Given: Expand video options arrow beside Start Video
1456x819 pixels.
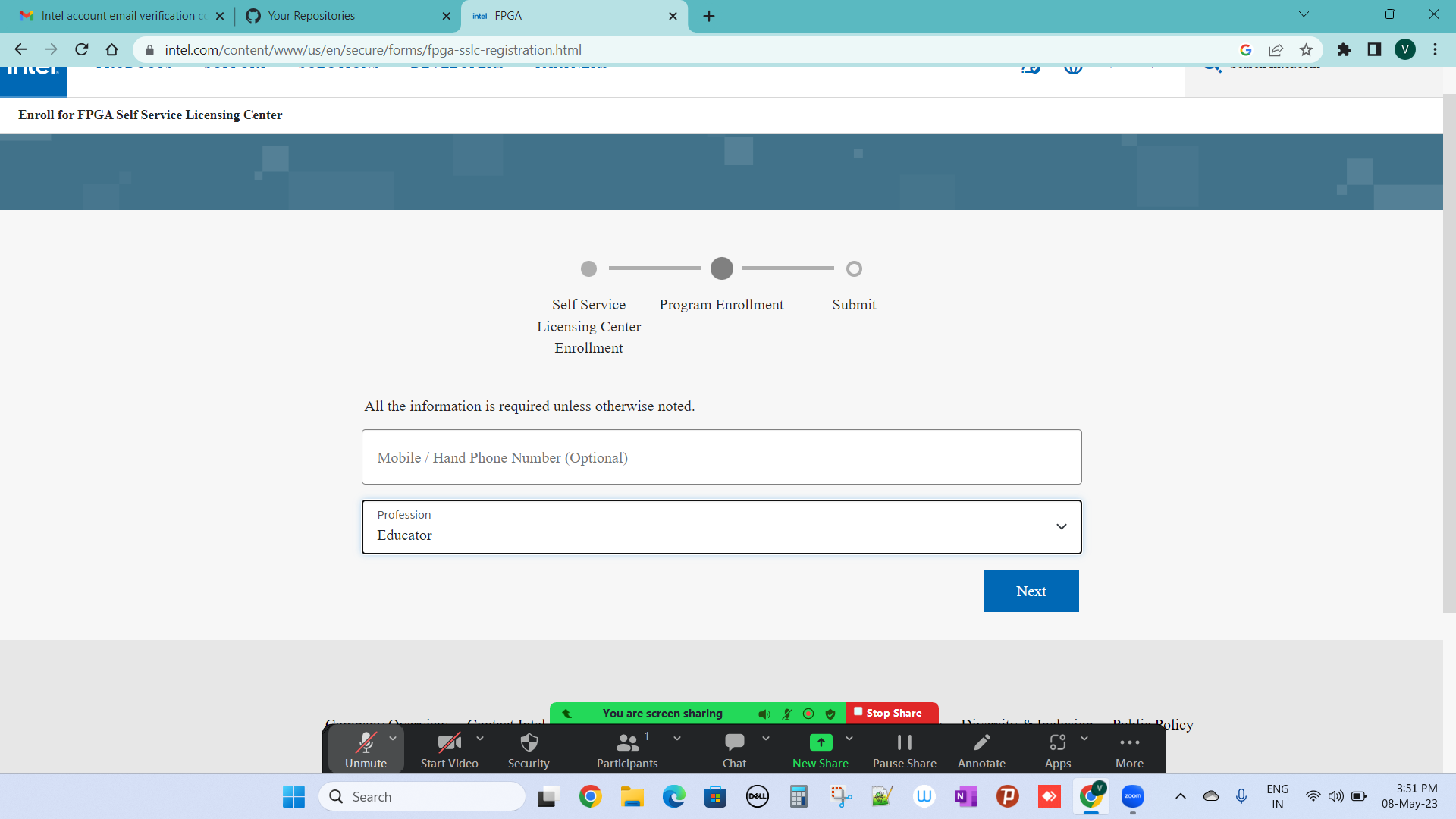Looking at the screenshot, I should click(x=480, y=738).
